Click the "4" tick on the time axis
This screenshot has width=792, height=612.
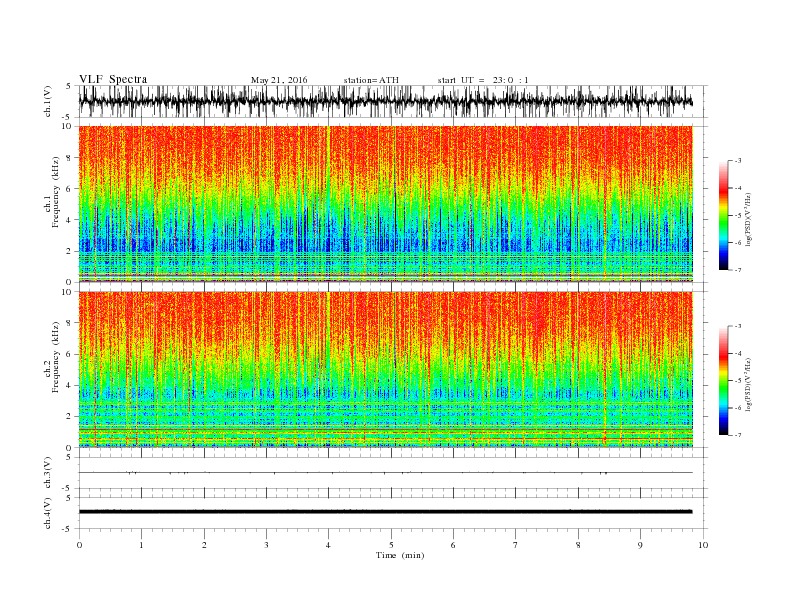point(328,545)
